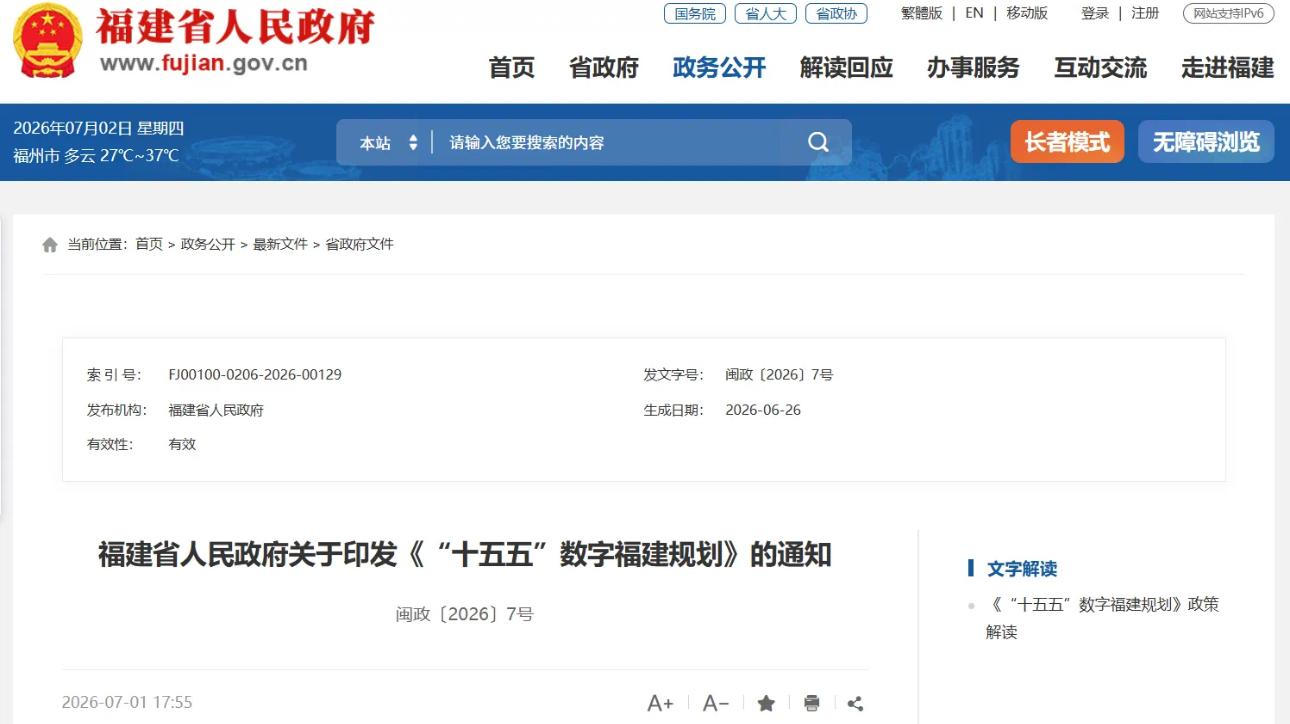Open the 互动交流 navigation item

coord(1100,68)
